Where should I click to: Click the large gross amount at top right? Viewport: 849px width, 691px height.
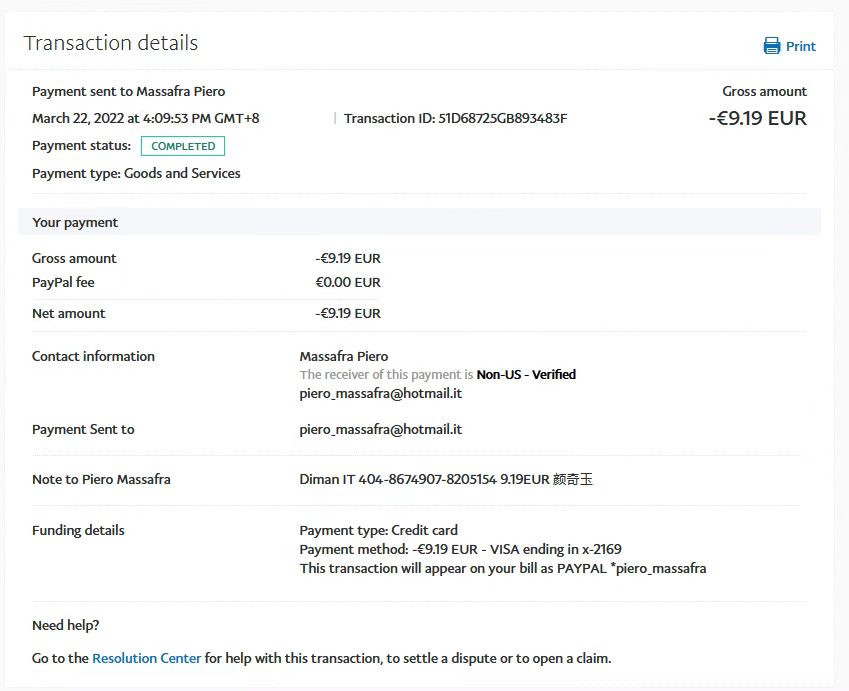pyautogui.click(x=757, y=118)
